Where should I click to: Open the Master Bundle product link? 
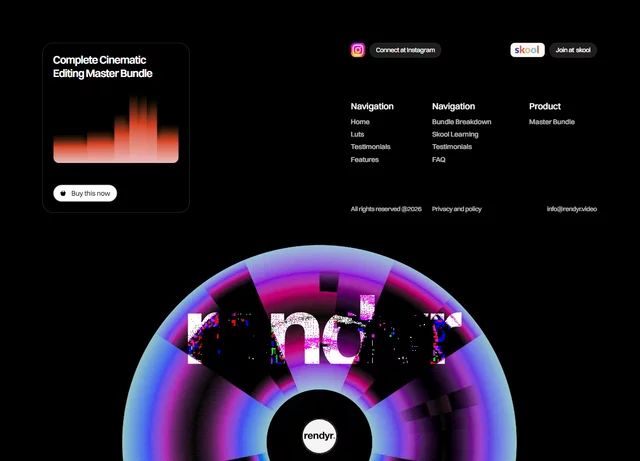pyautogui.click(x=552, y=122)
